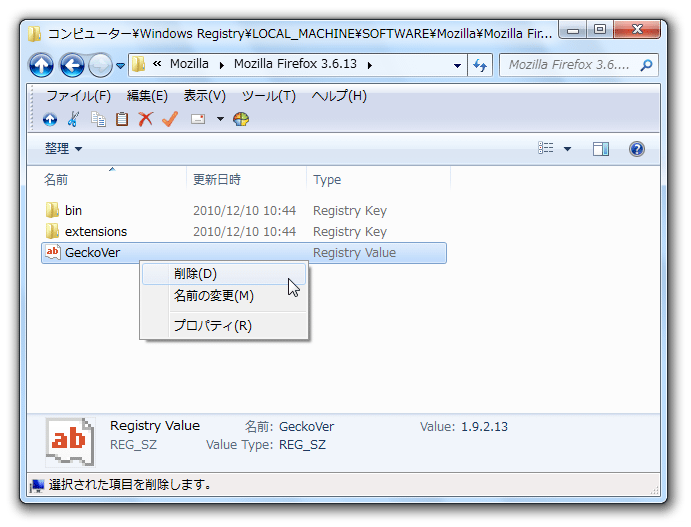Open address bar history dropdown
Viewport: 691px width, 527px height.
pos(457,65)
